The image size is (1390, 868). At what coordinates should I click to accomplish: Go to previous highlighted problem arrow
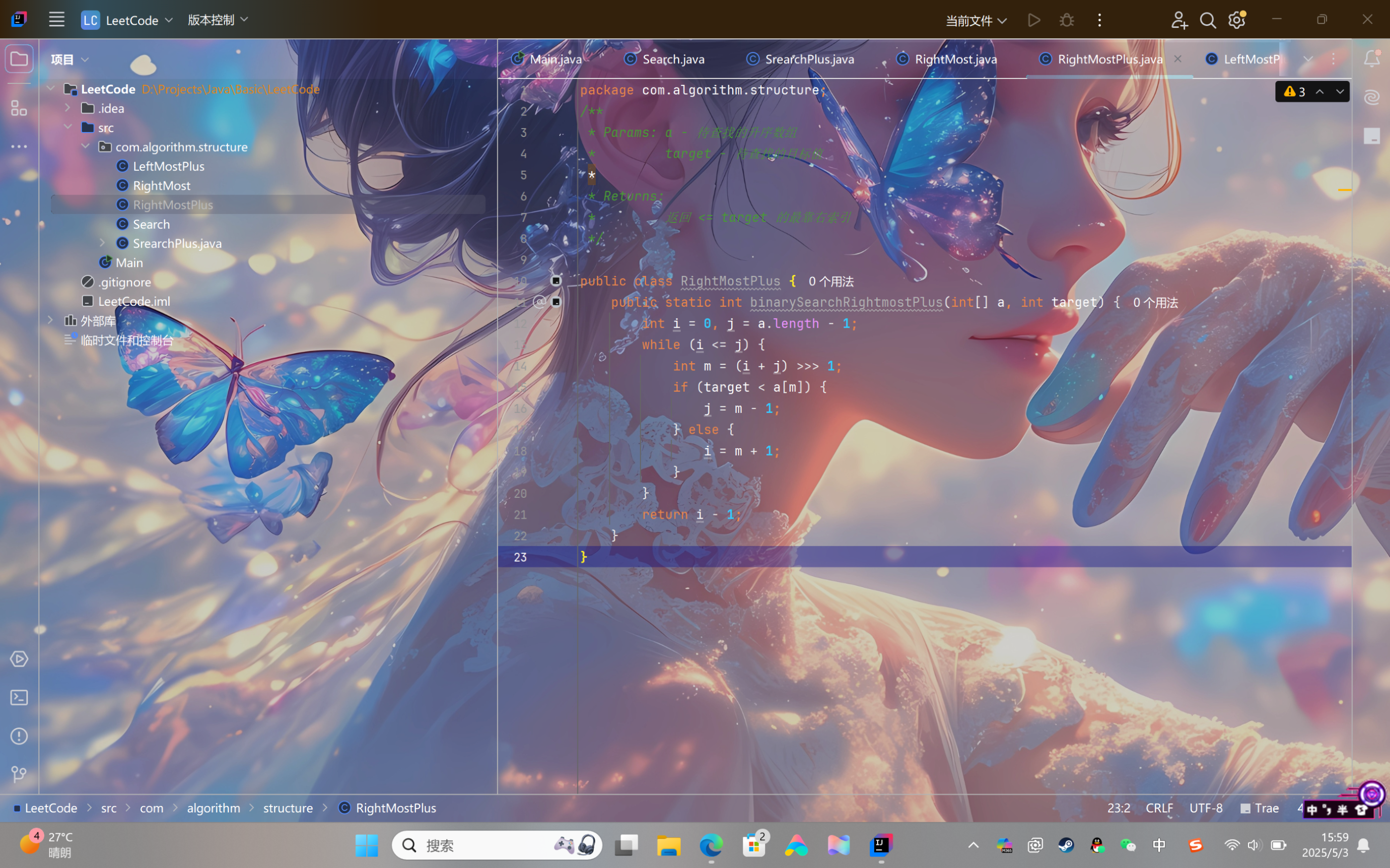coord(1320,91)
